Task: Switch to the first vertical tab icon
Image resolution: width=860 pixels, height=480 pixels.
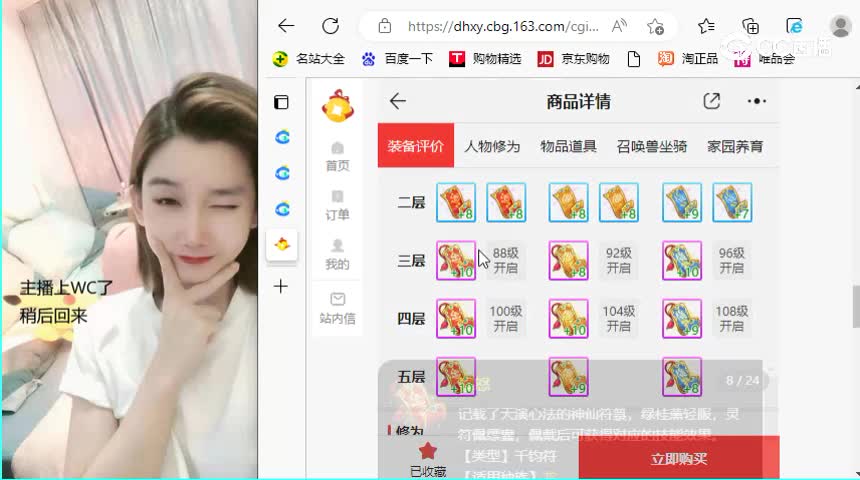Action: point(282,137)
